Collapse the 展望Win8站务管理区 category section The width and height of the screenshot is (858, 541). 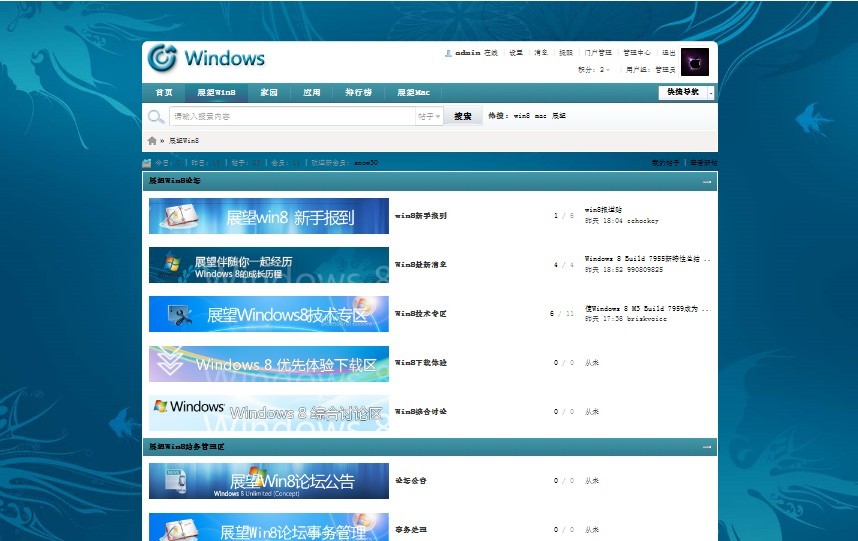tap(707, 447)
